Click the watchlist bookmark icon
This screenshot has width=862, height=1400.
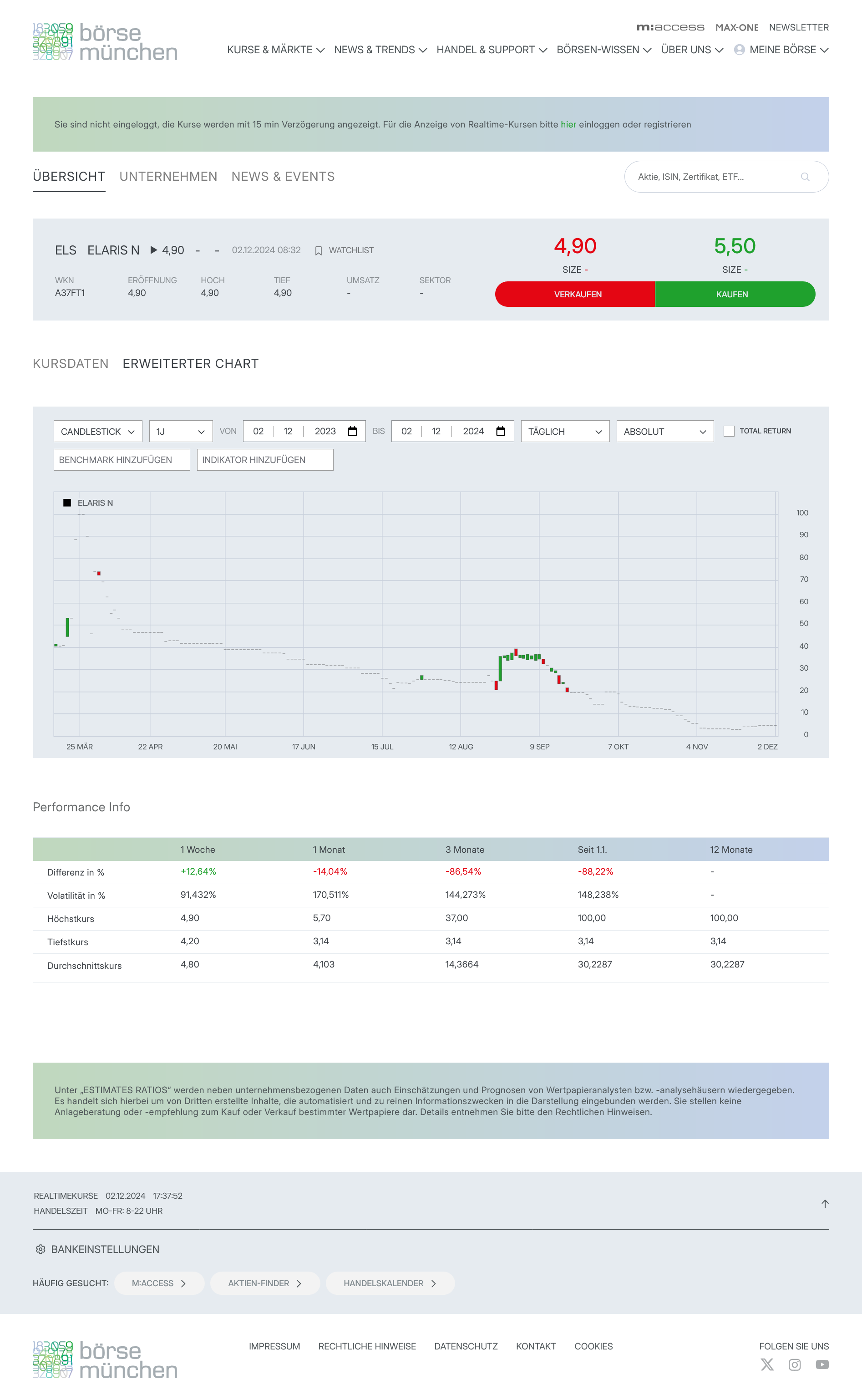(x=319, y=251)
